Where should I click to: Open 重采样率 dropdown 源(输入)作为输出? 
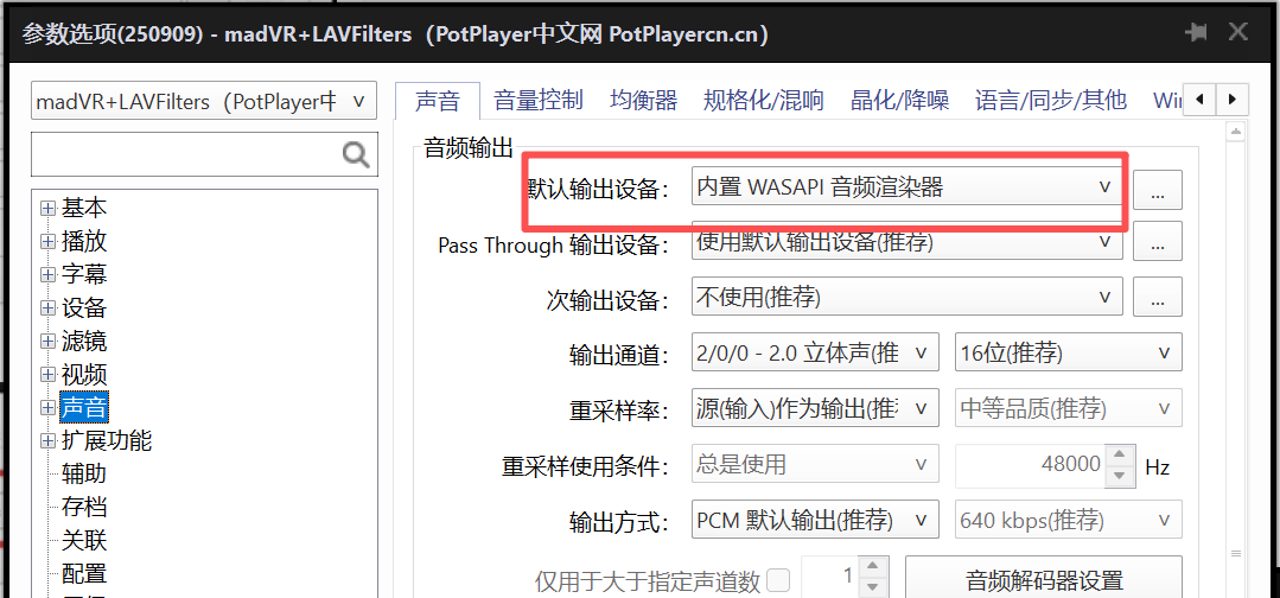pos(815,408)
